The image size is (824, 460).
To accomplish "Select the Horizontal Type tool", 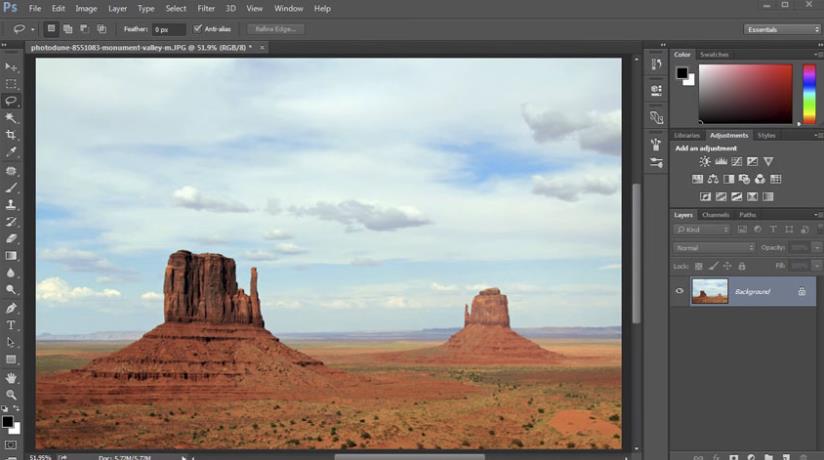I will click(11, 325).
